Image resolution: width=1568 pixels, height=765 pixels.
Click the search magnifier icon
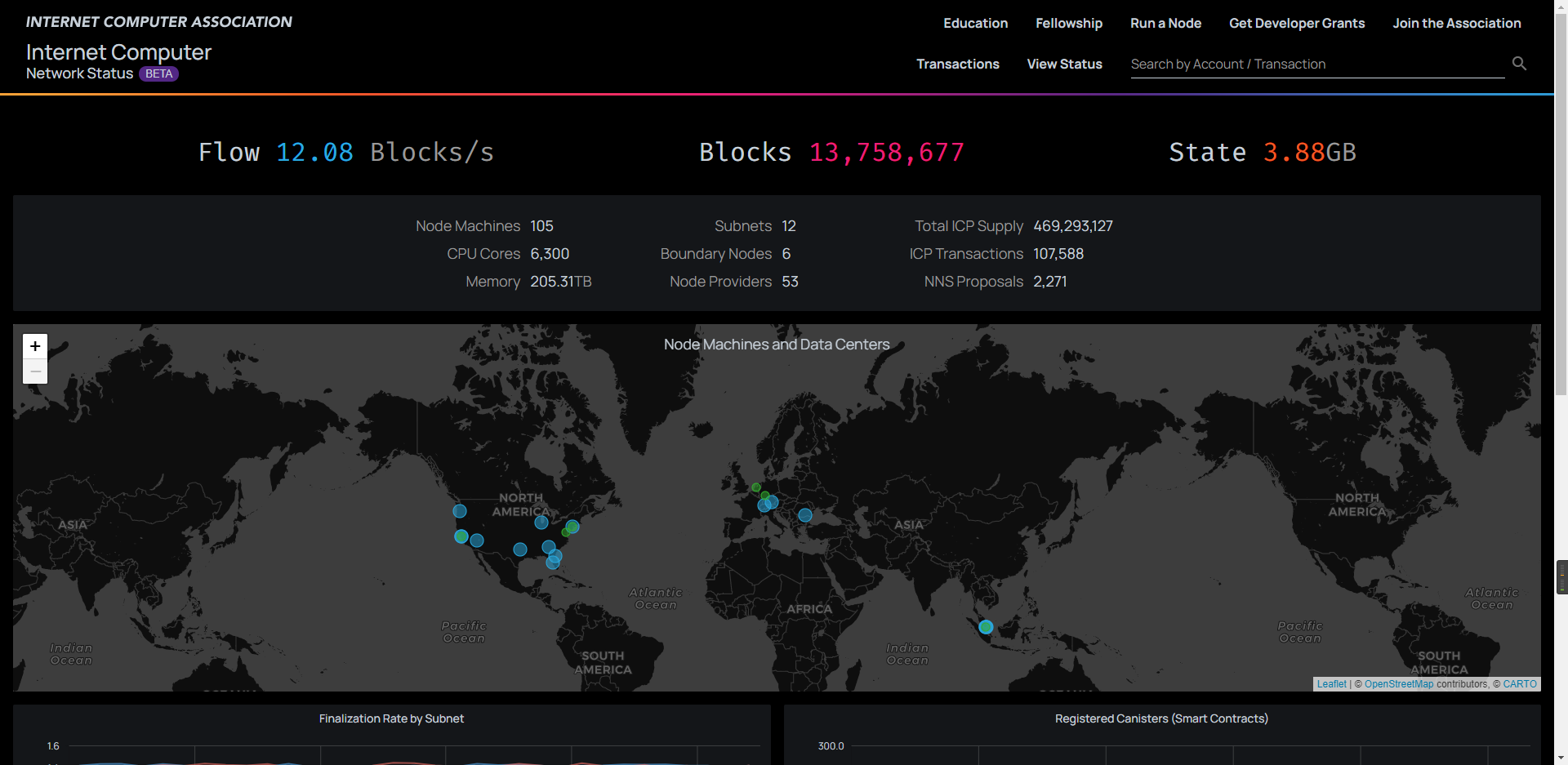click(1519, 64)
